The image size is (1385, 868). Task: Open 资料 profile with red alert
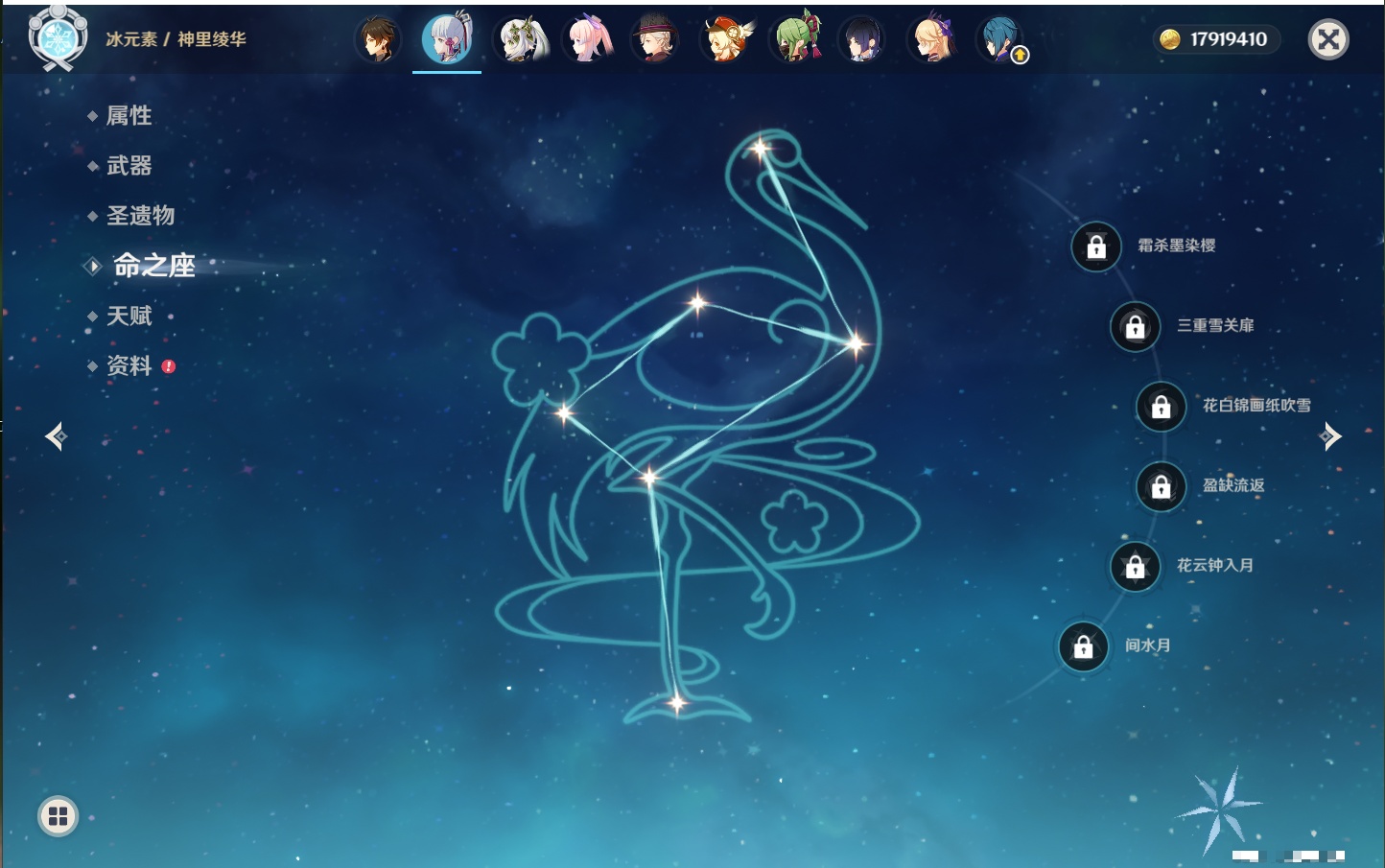point(129,366)
